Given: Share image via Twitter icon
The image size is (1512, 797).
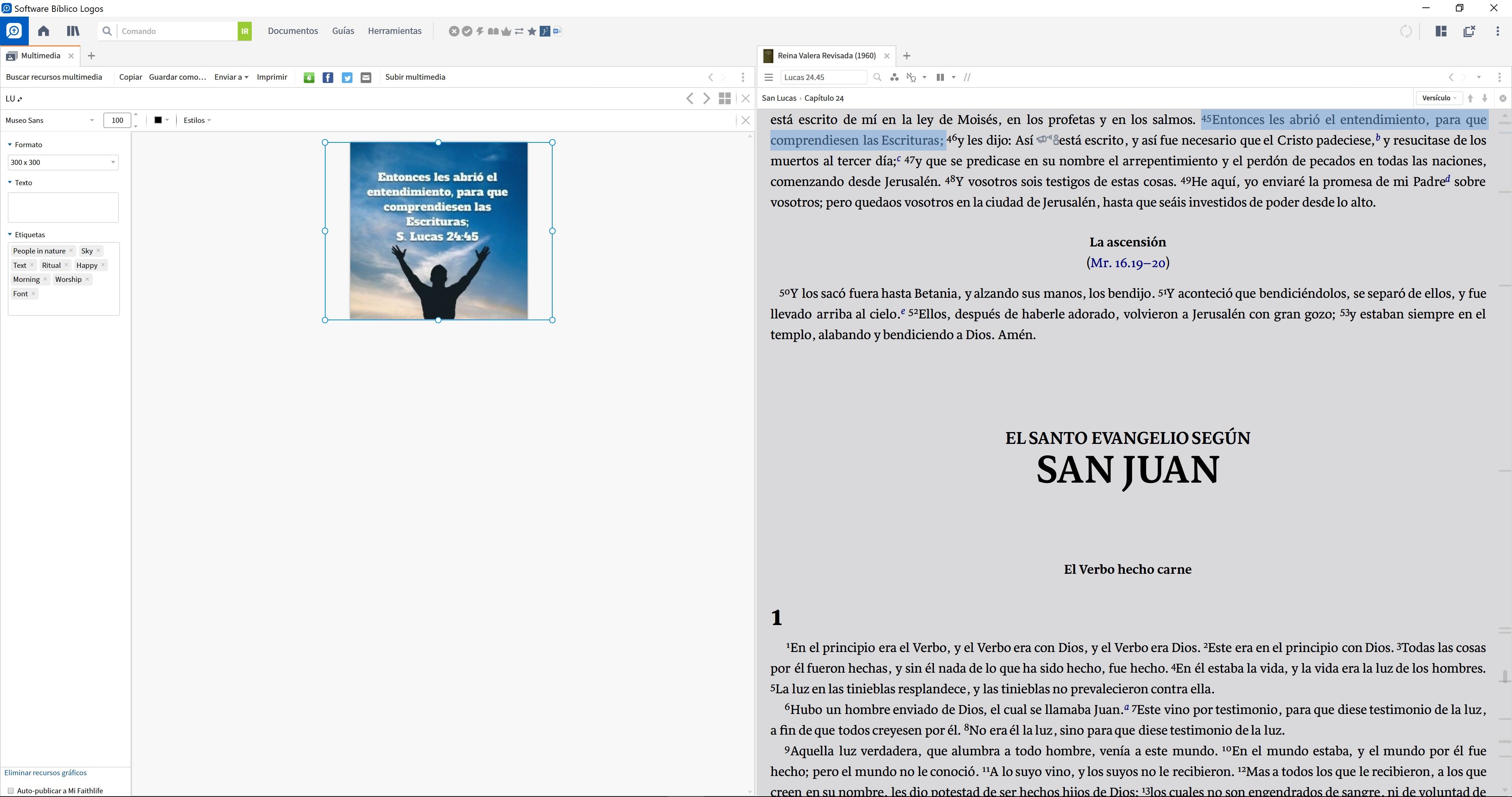Looking at the screenshot, I should [347, 77].
